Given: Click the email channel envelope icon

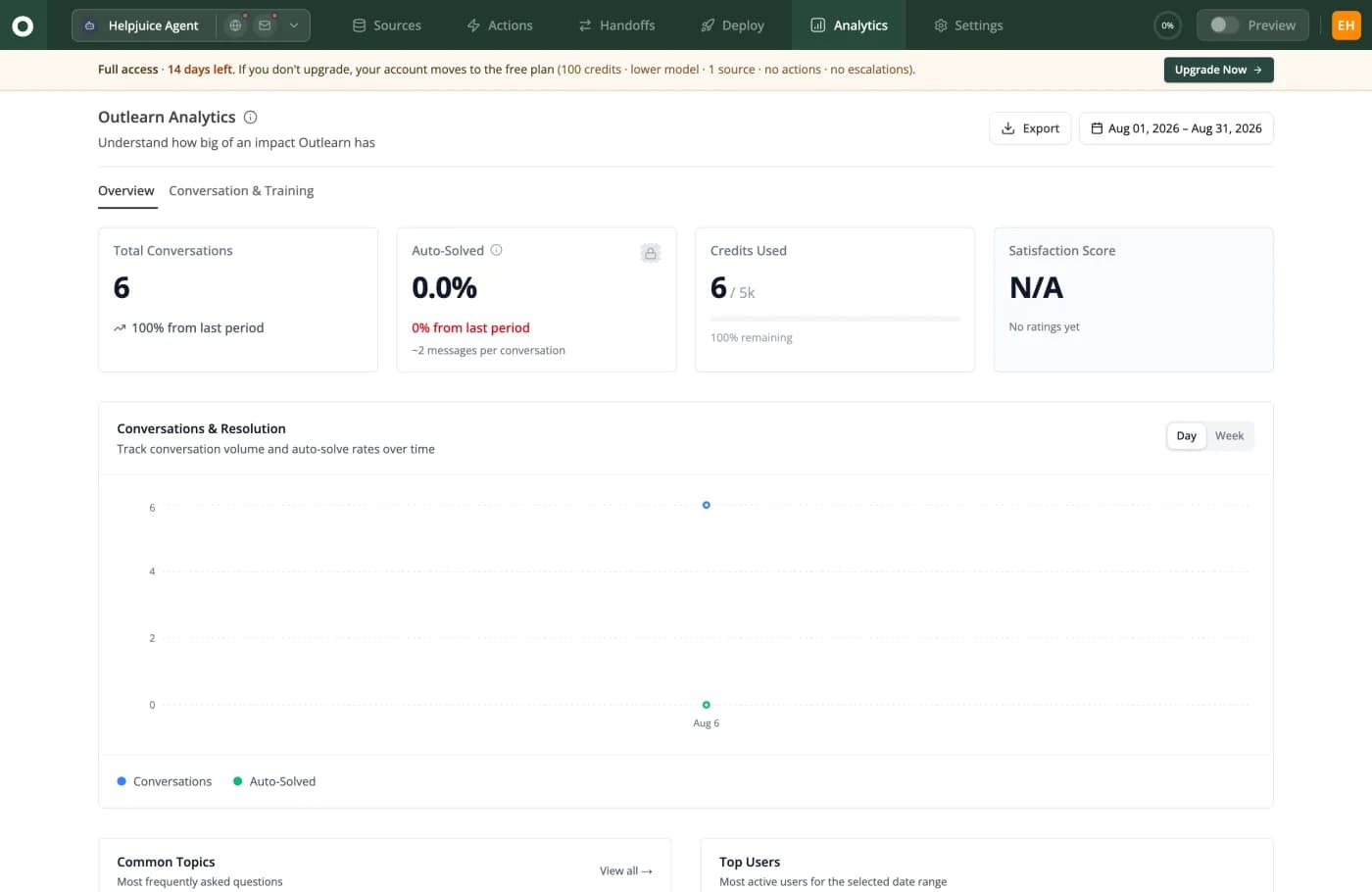Looking at the screenshot, I should pyautogui.click(x=265, y=25).
